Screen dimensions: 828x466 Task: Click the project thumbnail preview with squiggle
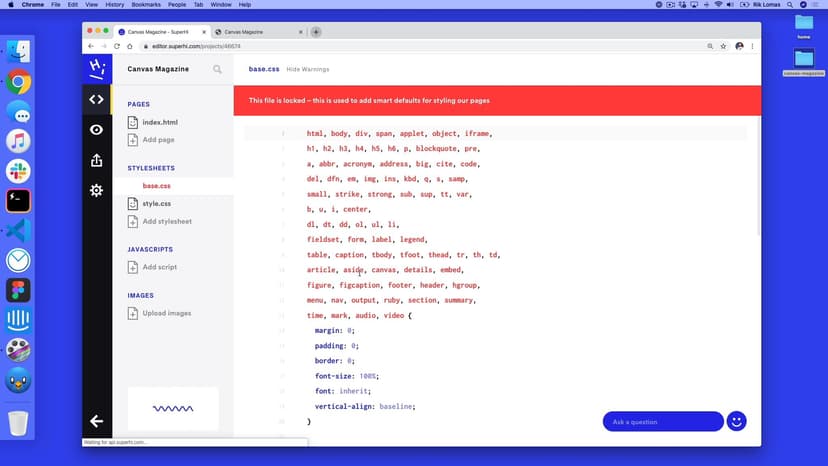pyautogui.click(x=173, y=408)
